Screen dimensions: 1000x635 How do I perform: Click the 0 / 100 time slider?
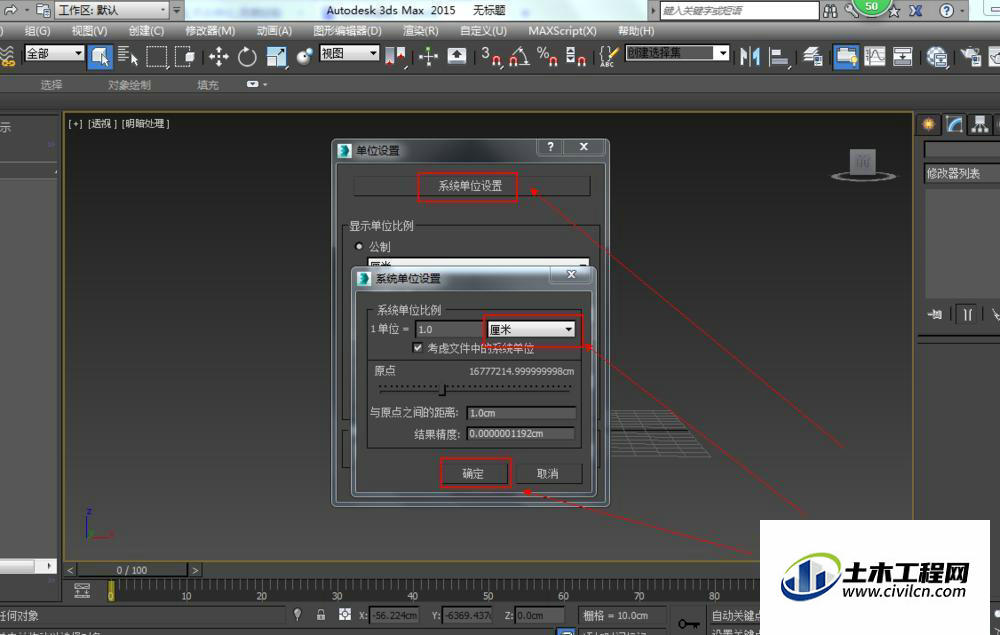pos(132,569)
